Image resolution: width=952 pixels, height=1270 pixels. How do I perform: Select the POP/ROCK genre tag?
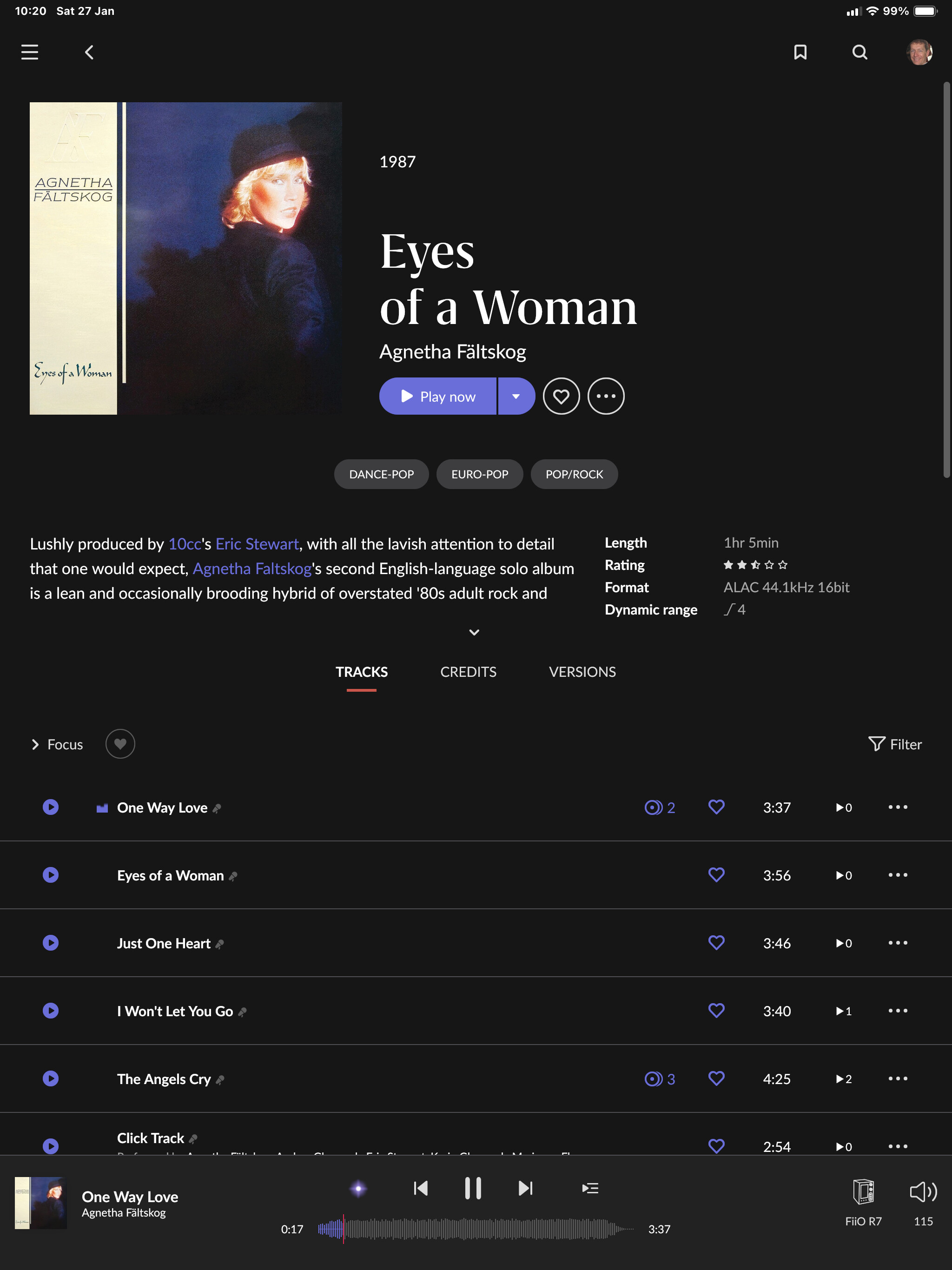point(574,474)
